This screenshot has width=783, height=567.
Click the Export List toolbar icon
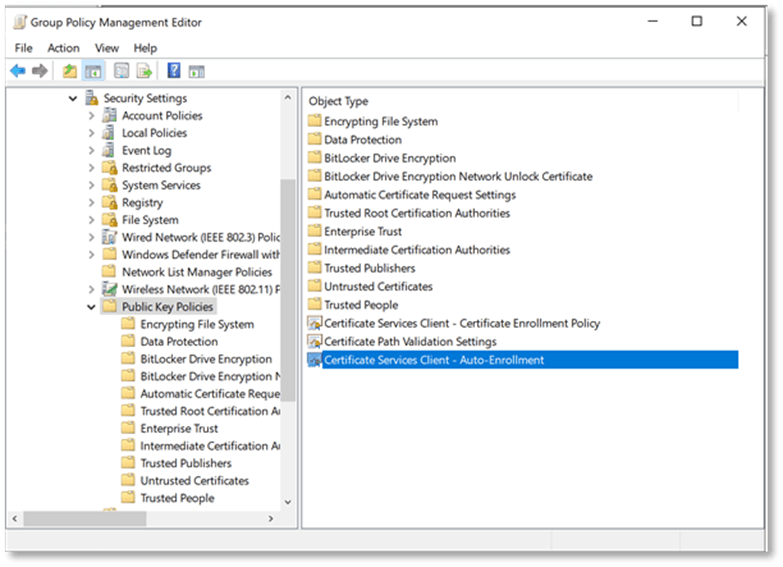click(x=144, y=71)
